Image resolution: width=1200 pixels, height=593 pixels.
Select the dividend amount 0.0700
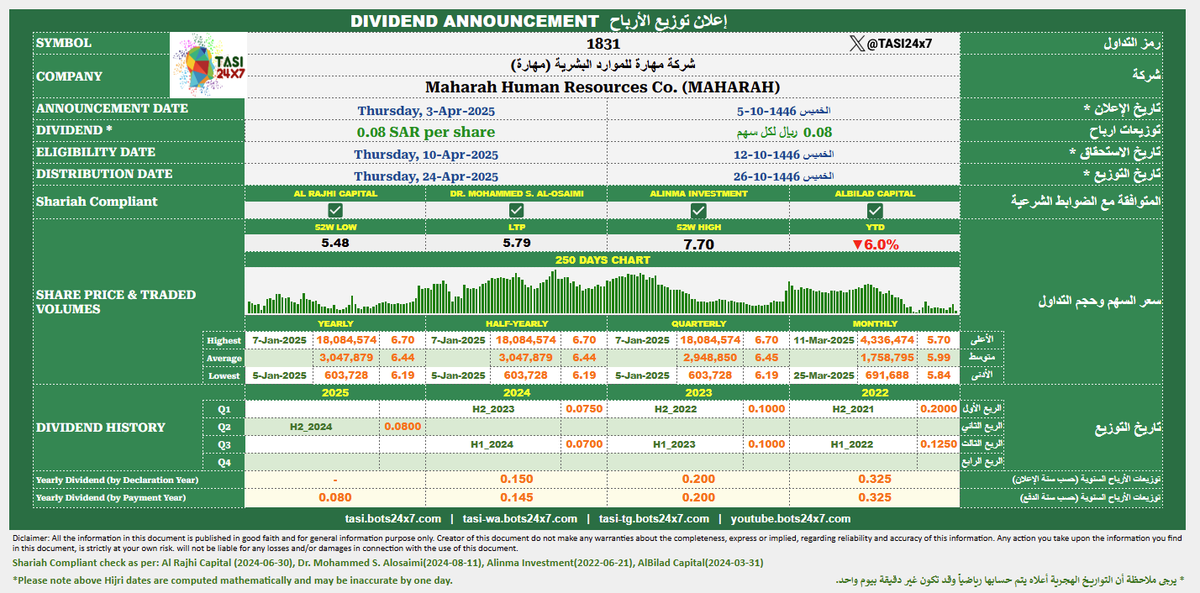[x=584, y=443]
